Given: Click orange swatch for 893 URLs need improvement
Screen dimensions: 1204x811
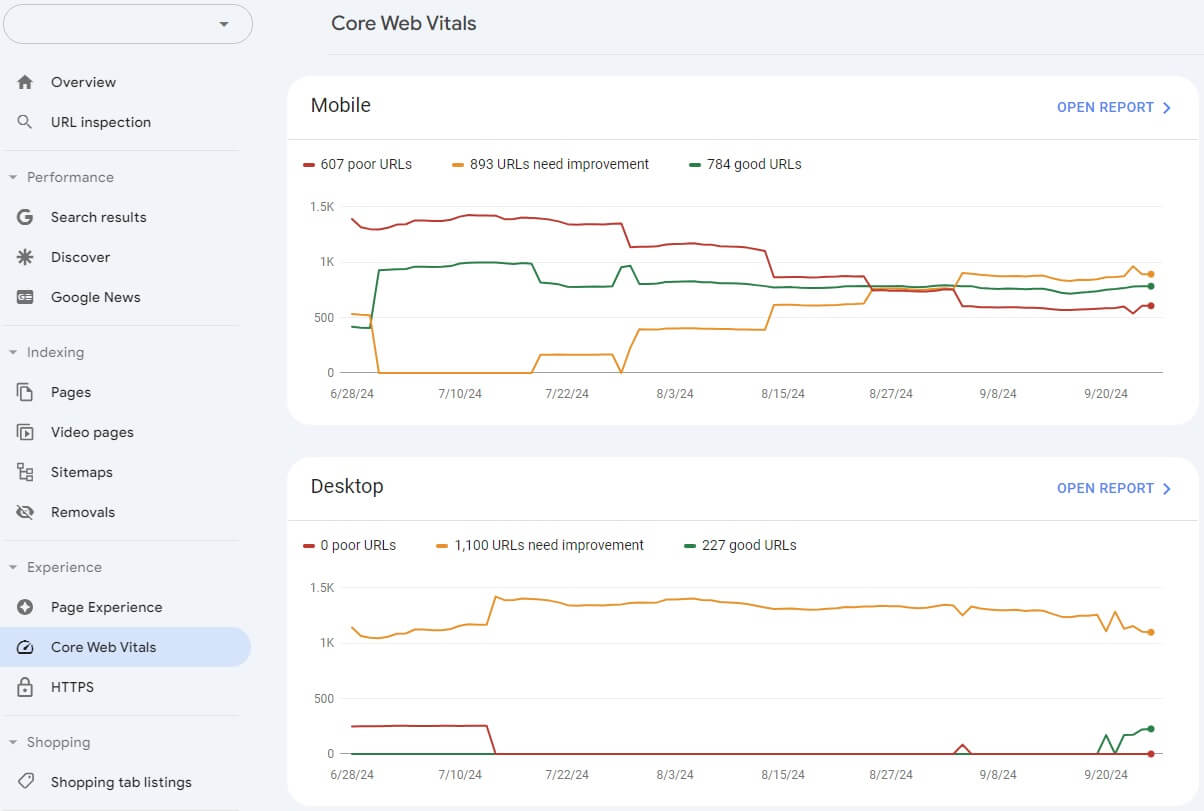Looking at the screenshot, I should pyautogui.click(x=458, y=164).
